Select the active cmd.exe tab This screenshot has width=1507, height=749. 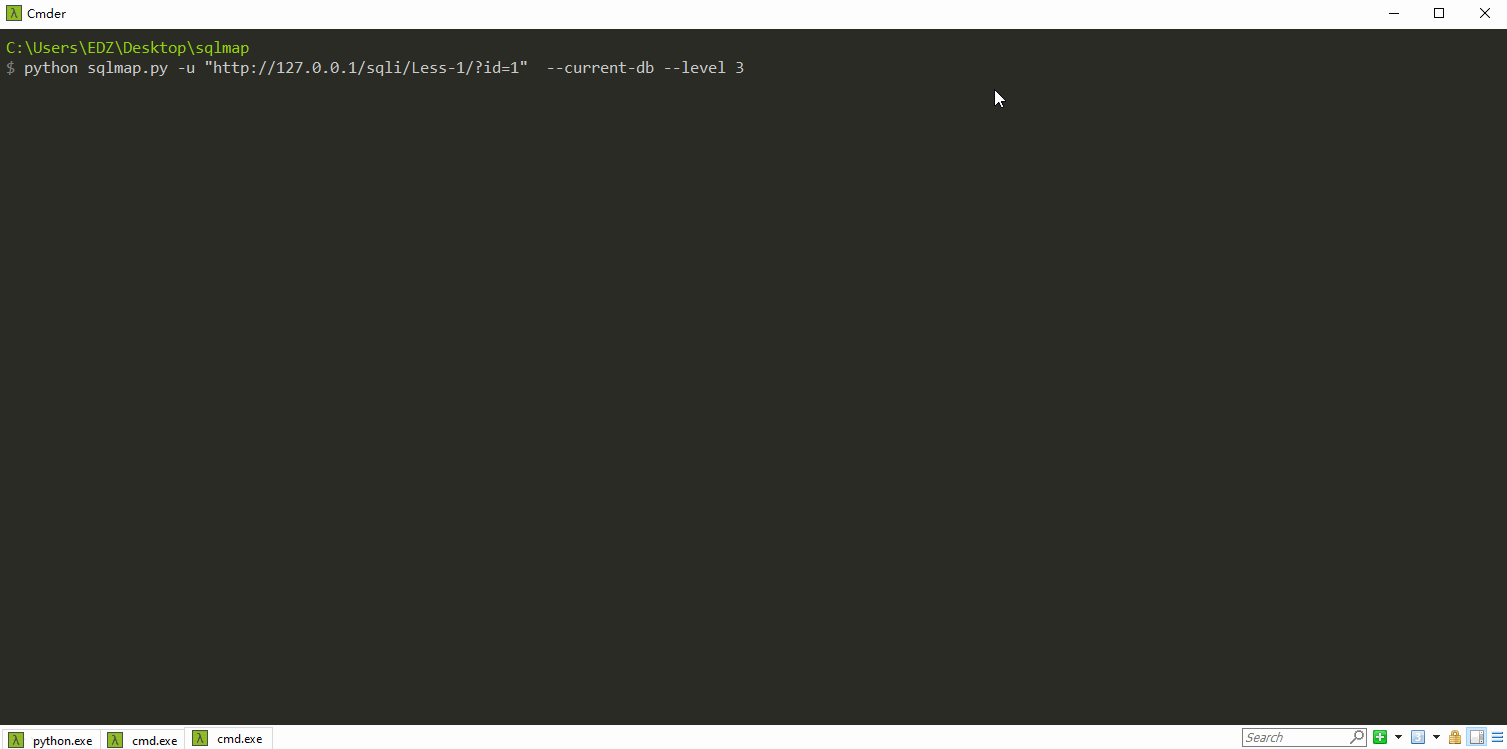(x=229, y=739)
